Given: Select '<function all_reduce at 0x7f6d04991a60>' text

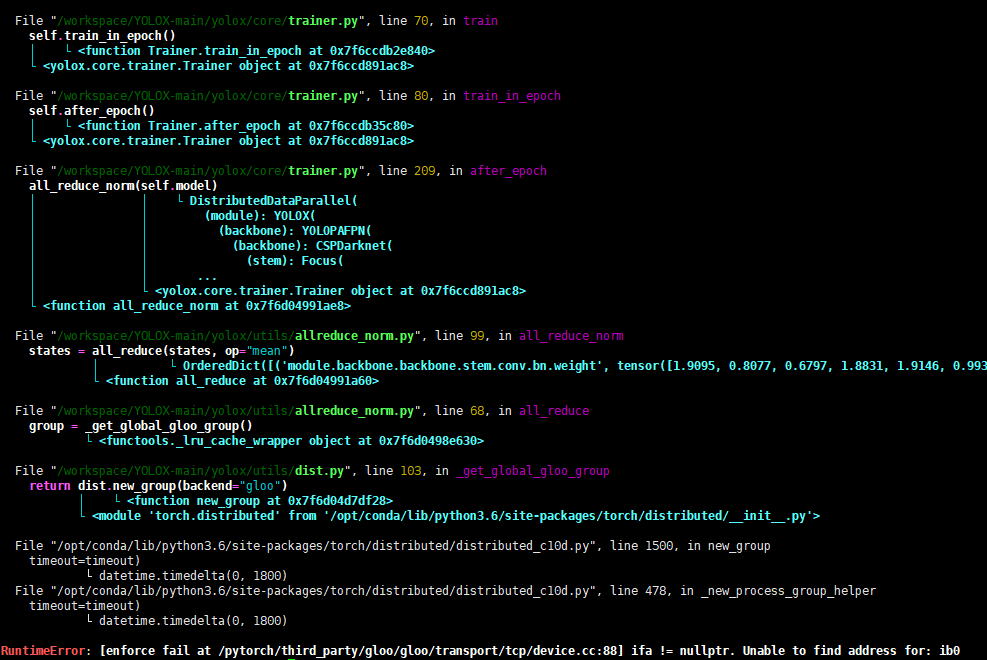Looking at the screenshot, I should click(242, 381).
